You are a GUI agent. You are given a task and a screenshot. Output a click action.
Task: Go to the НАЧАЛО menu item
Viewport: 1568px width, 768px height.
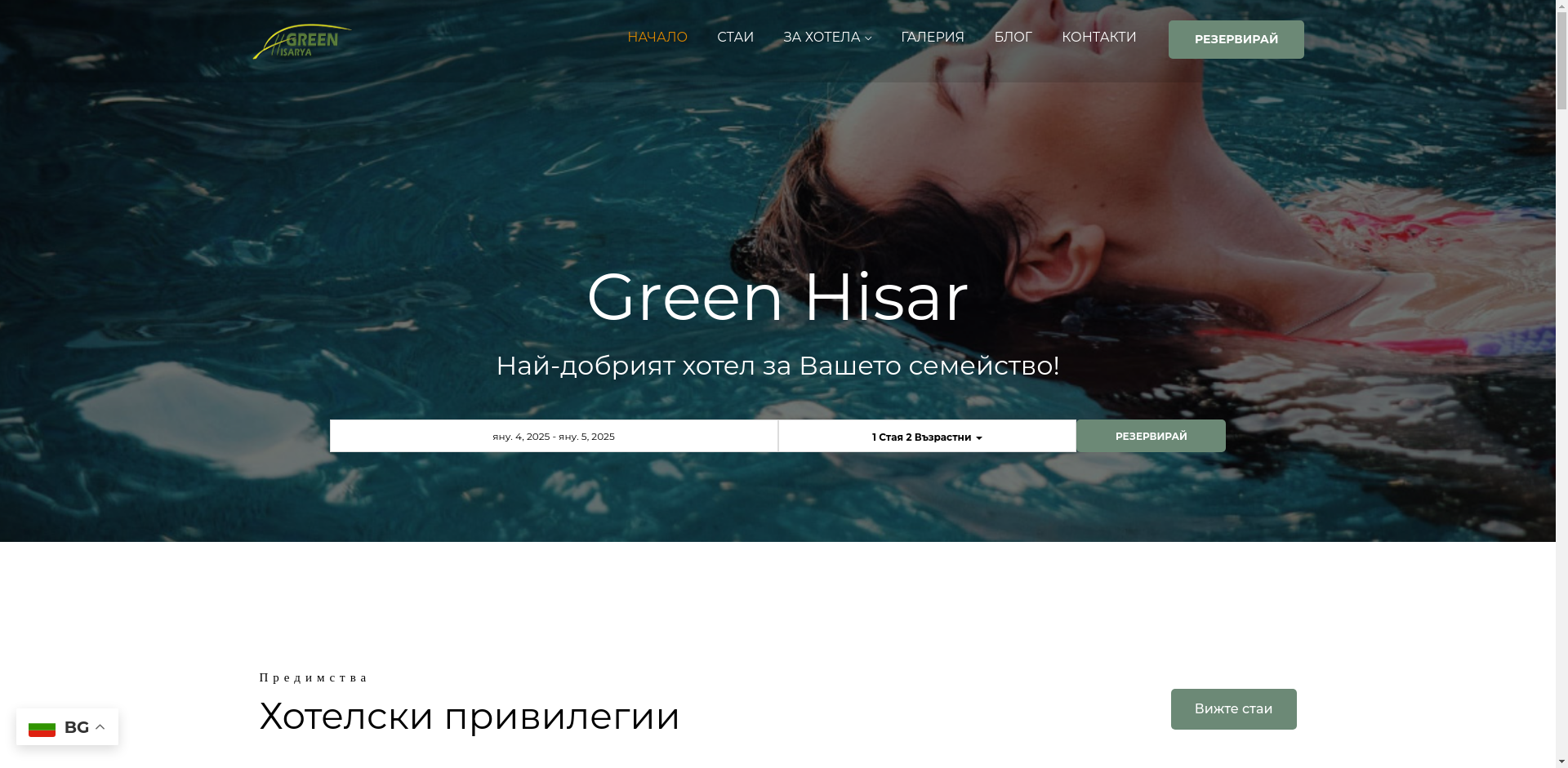pos(657,37)
